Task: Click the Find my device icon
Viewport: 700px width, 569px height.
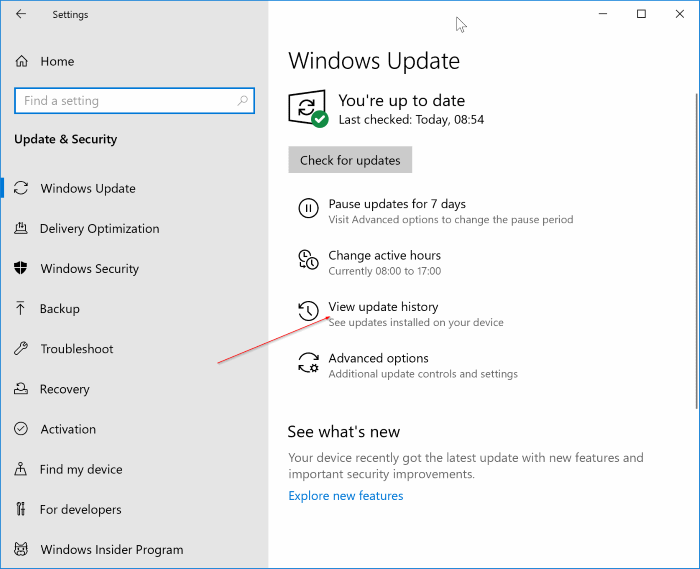Action: click(x=21, y=469)
